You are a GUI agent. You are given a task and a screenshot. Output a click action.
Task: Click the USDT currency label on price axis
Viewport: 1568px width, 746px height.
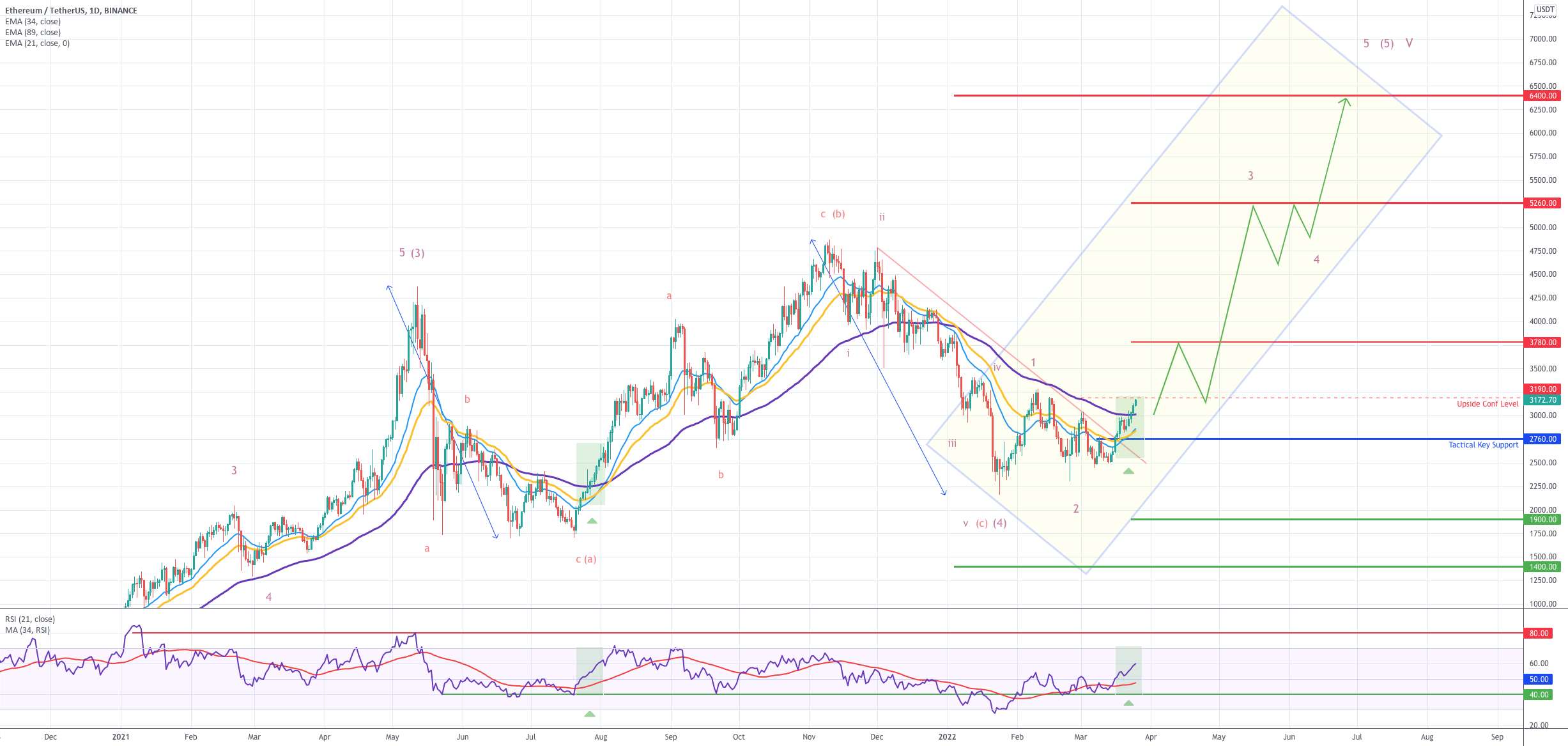click(1544, 9)
